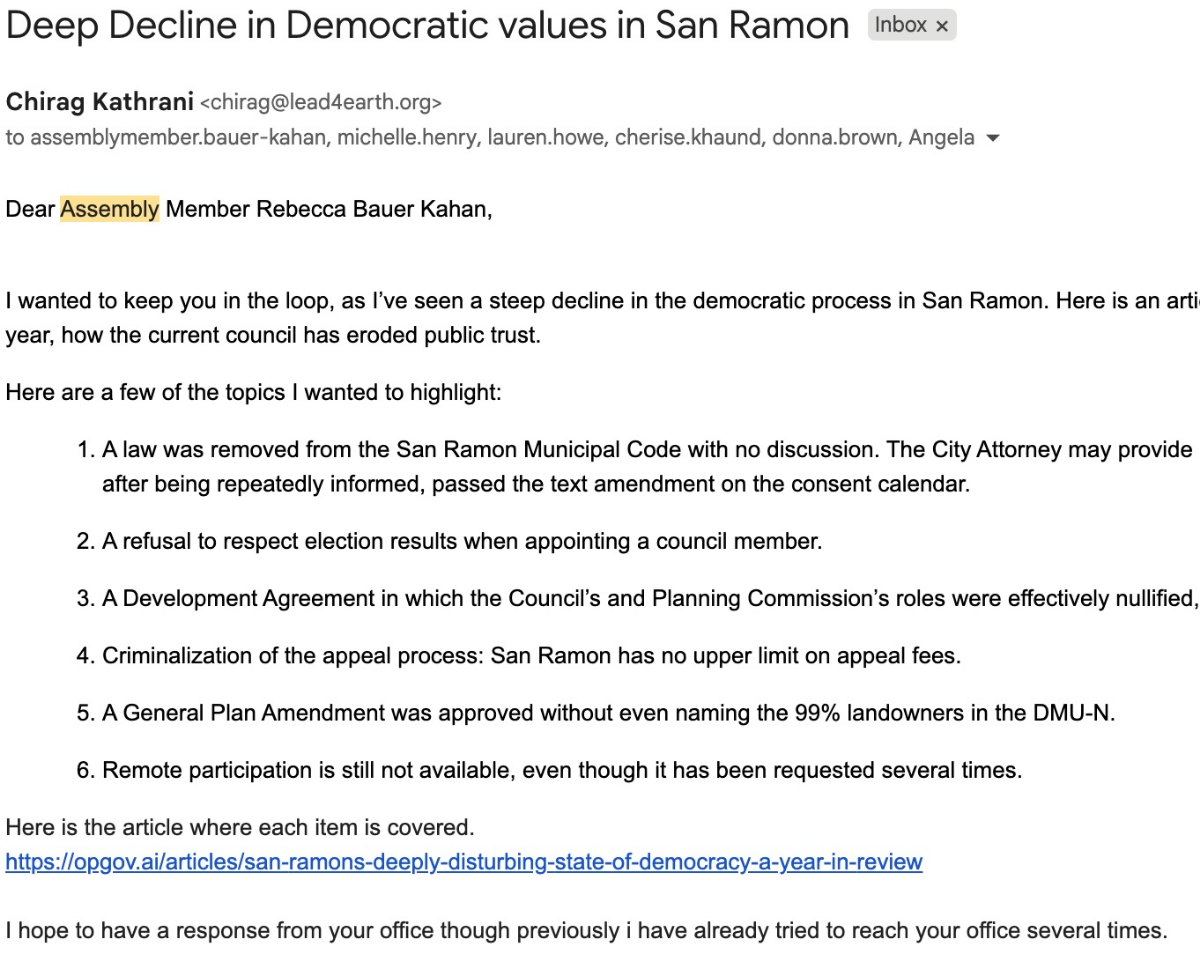Click the email subject heading
The width and height of the screenshot is (1200, 976).
tap(427, 26)
